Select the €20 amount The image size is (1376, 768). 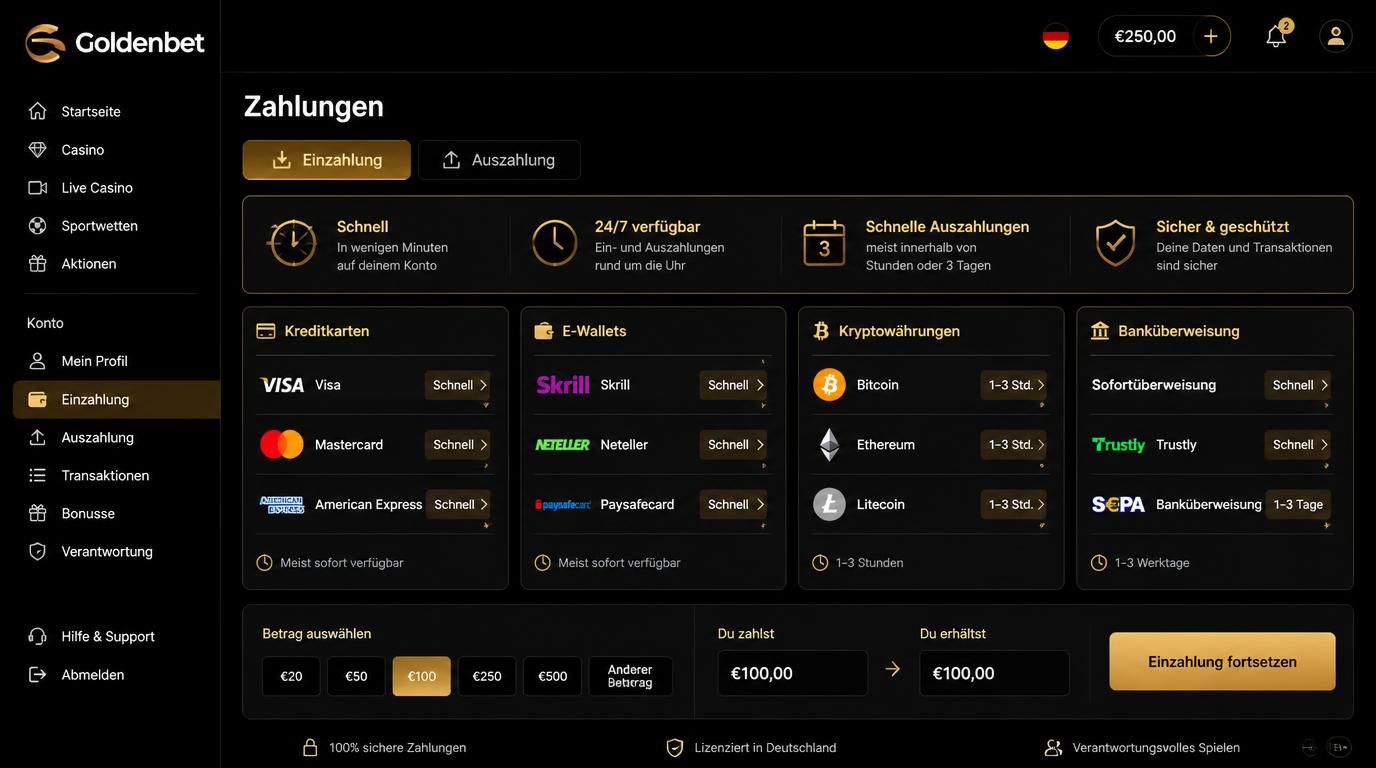[291, 676]
